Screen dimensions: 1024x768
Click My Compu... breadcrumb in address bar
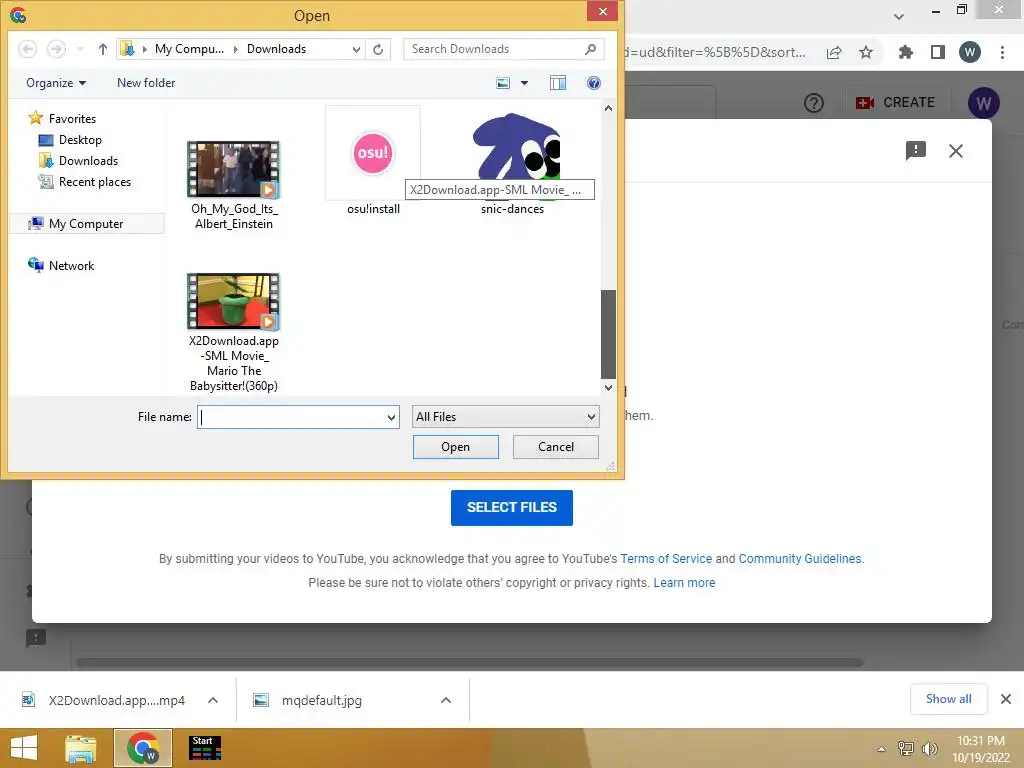tap(189, 49)
